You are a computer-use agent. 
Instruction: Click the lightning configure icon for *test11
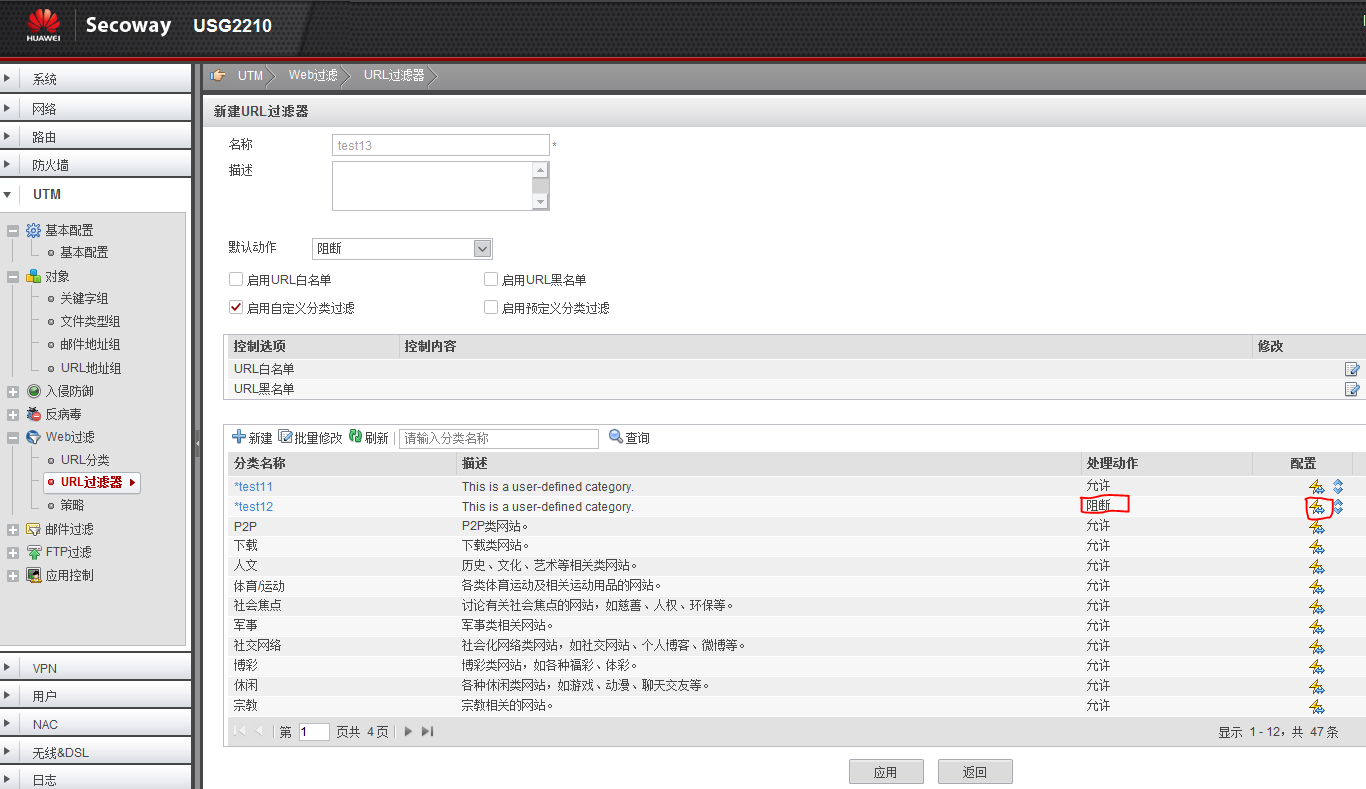tap(1317, 487)
